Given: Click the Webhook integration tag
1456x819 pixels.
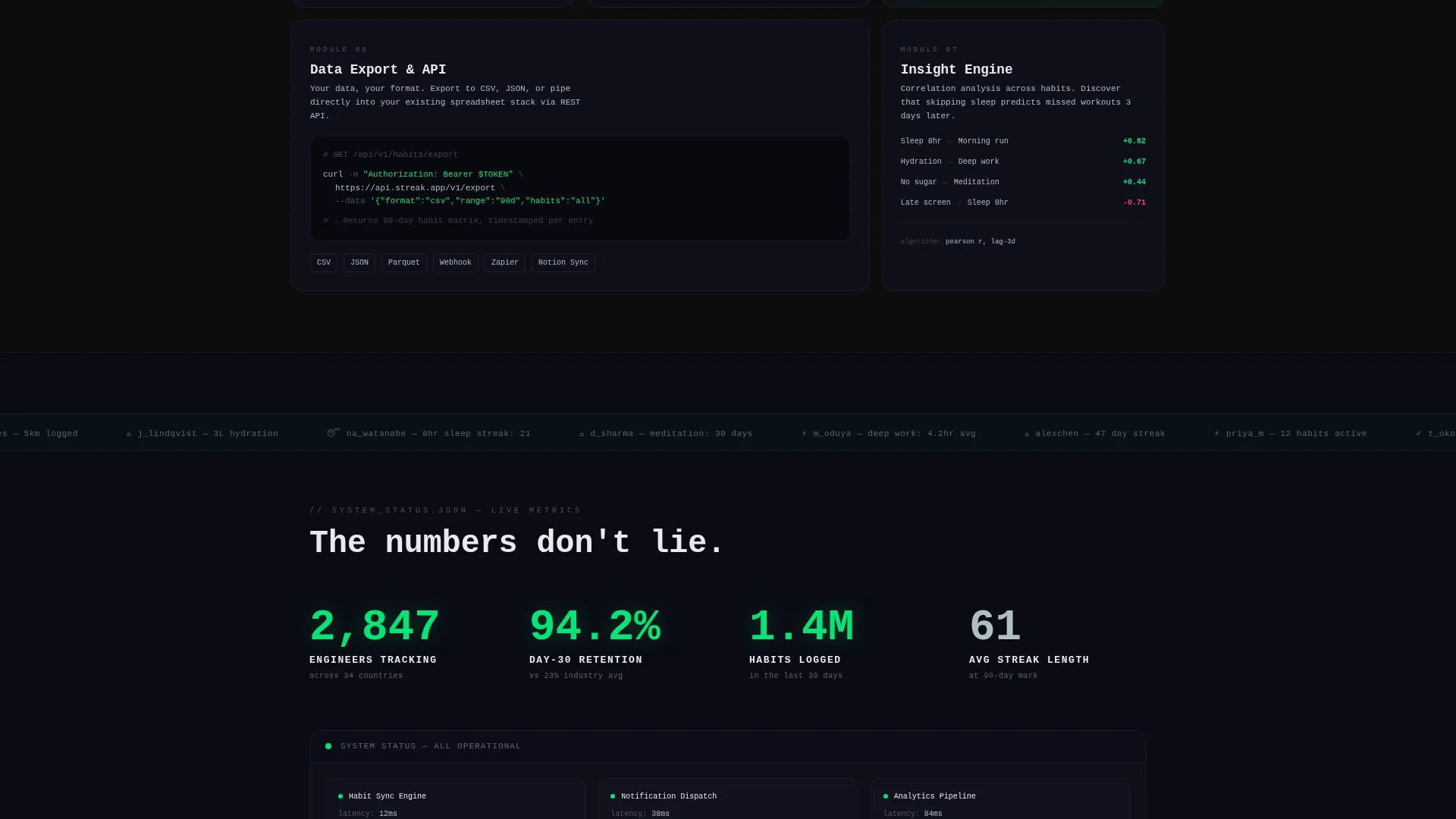Looking at the screenshot, I should [x=456, y=262].
